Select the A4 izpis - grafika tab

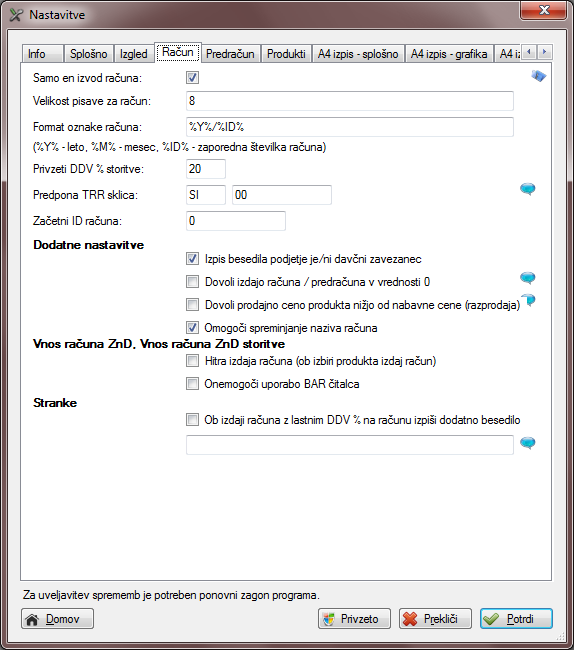tap(449, 53)
